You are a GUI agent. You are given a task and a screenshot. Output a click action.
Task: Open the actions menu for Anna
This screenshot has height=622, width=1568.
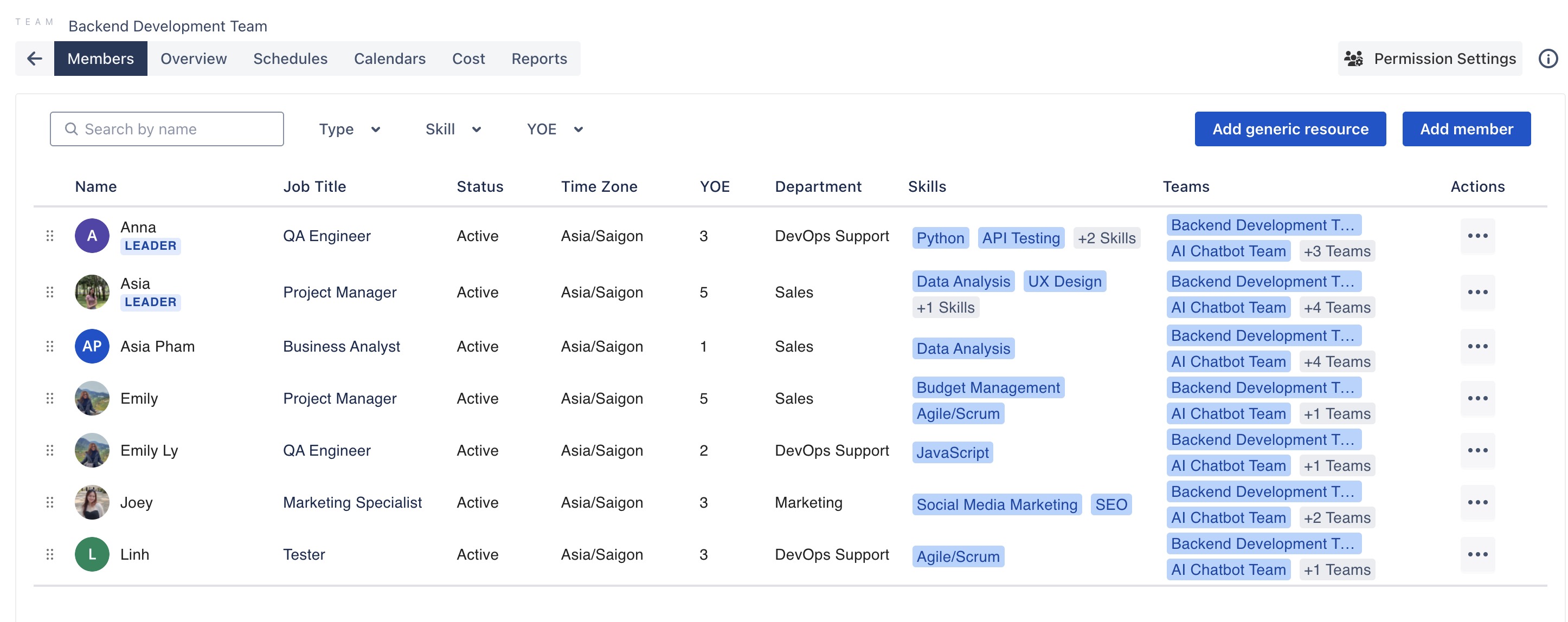click(1477, 236)
